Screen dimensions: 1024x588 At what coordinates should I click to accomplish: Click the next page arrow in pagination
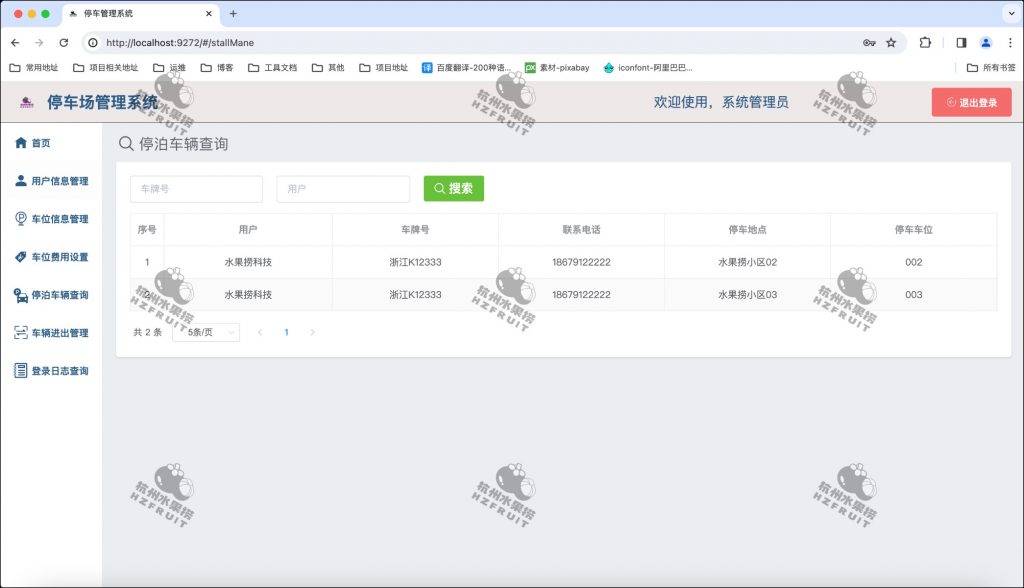(312, 331)
